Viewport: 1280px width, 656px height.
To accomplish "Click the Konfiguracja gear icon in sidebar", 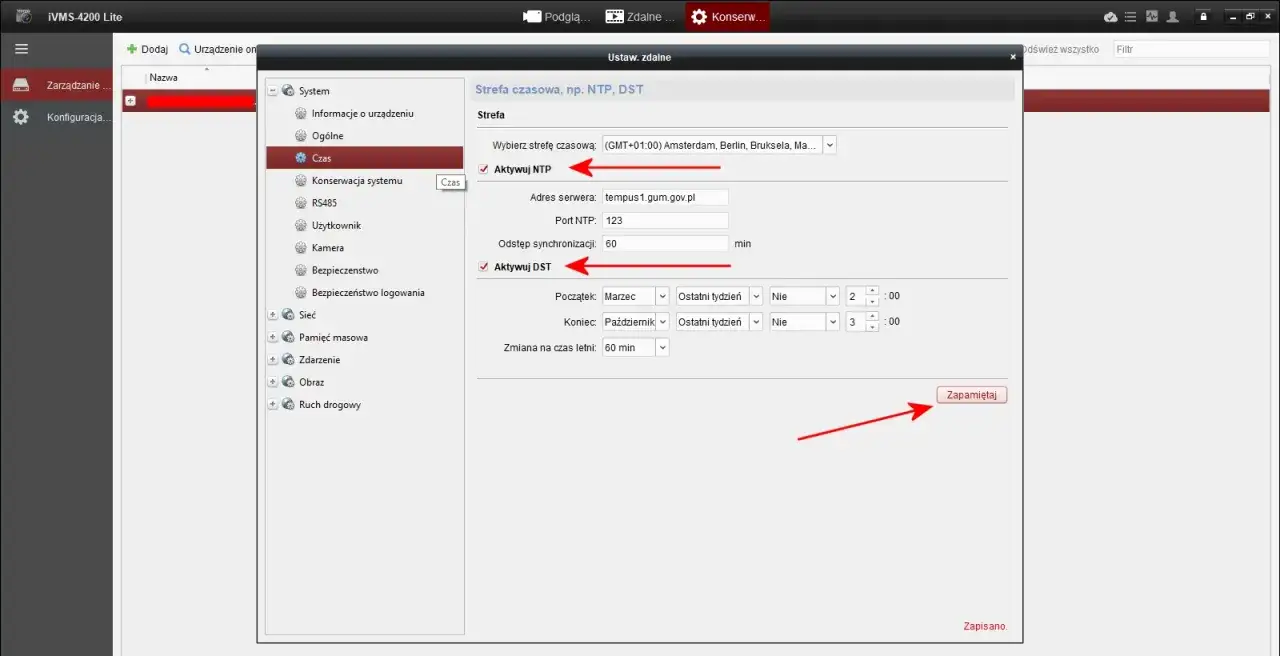I will click(21, 116).
